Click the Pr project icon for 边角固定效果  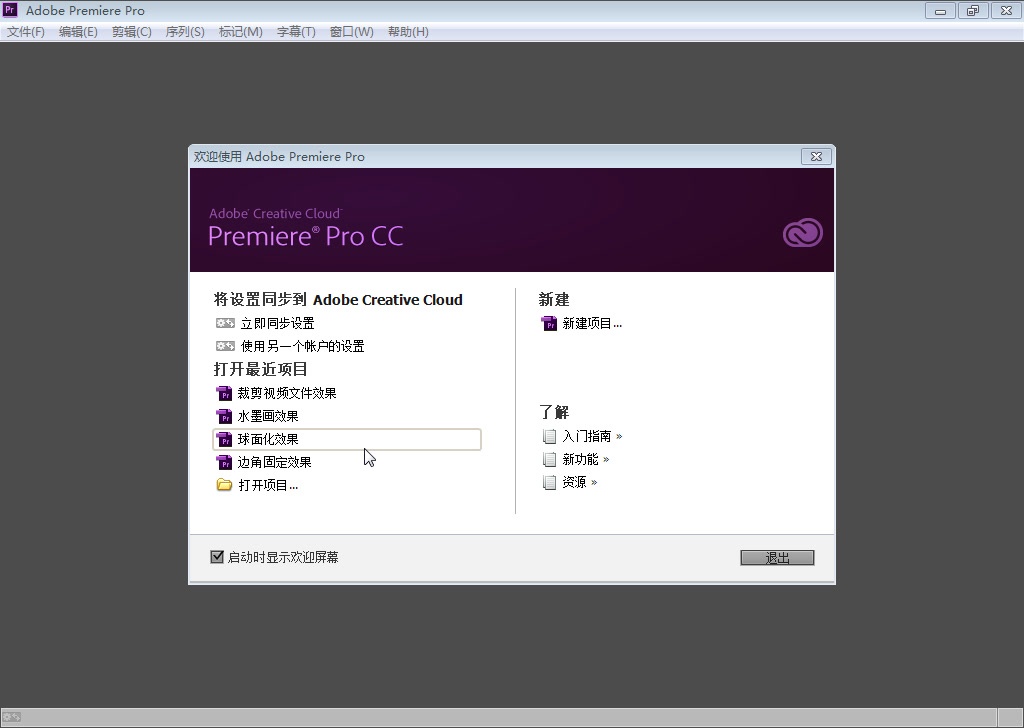coord(224,462)
